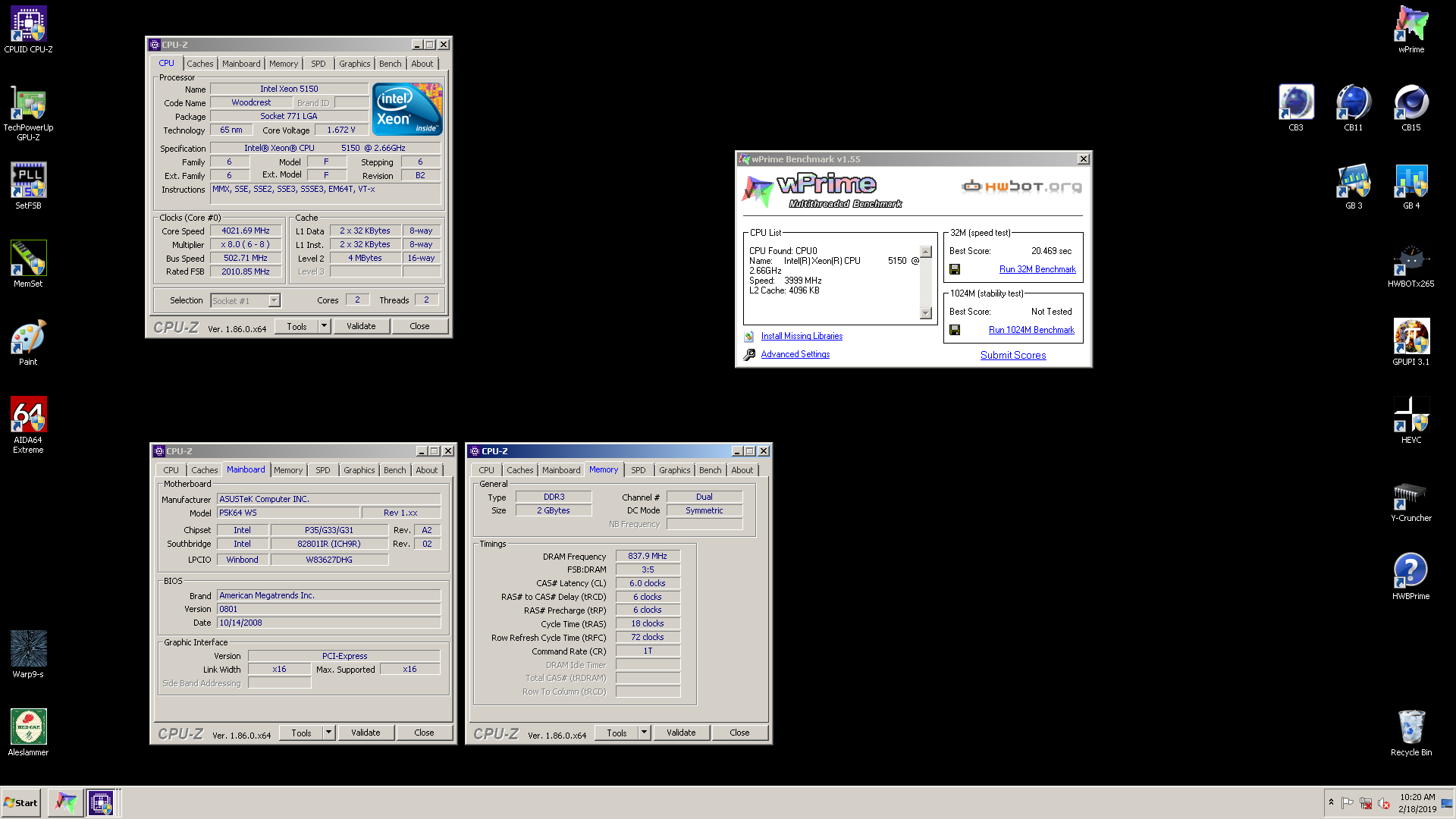The image size is (1456, 819).
Task: Launch the wPrime desktop shortcut
Action: pyautogui.click(x=1411, y=30)
